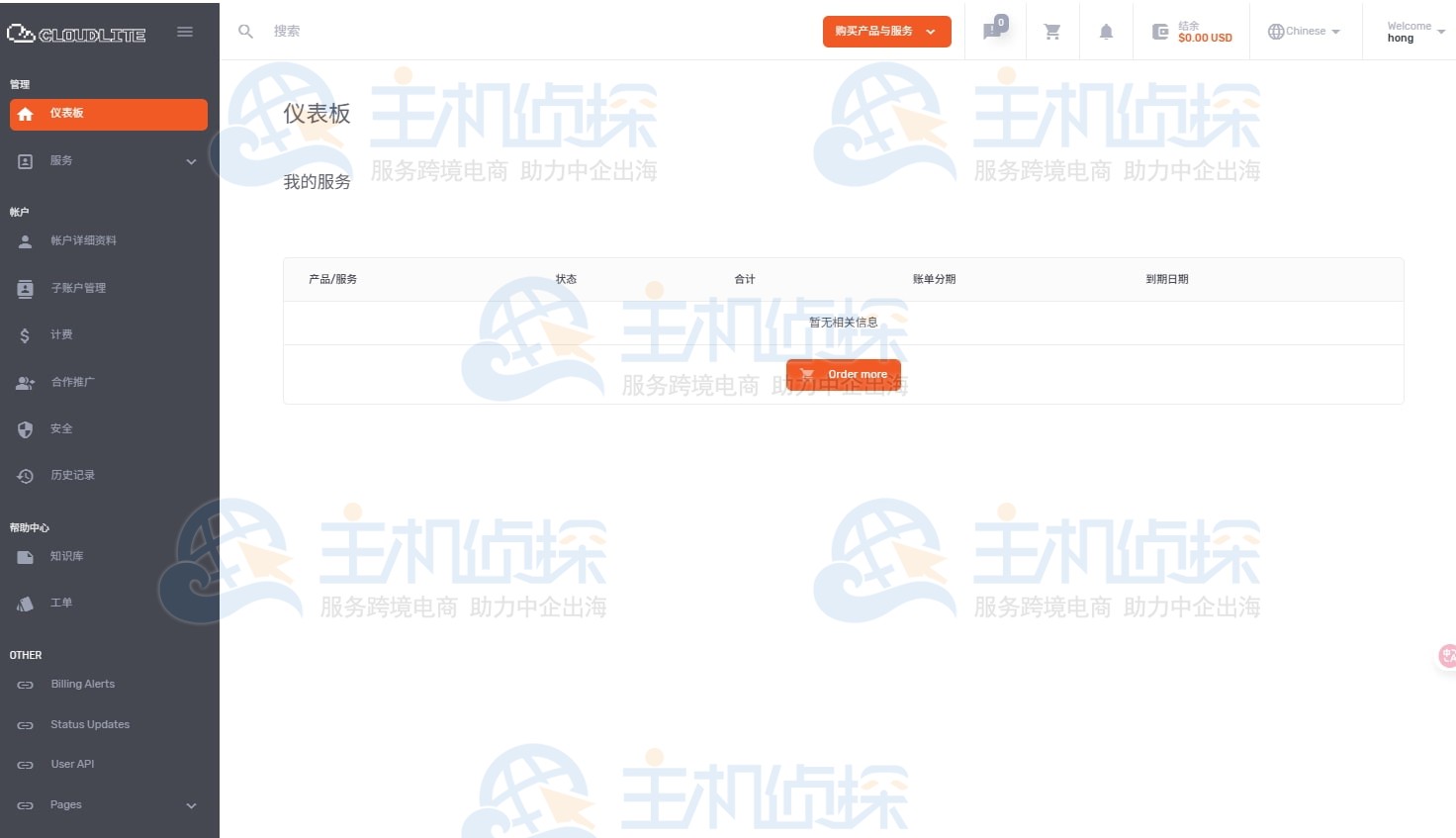Open the 购买产品与服务 dropdown

885,31
